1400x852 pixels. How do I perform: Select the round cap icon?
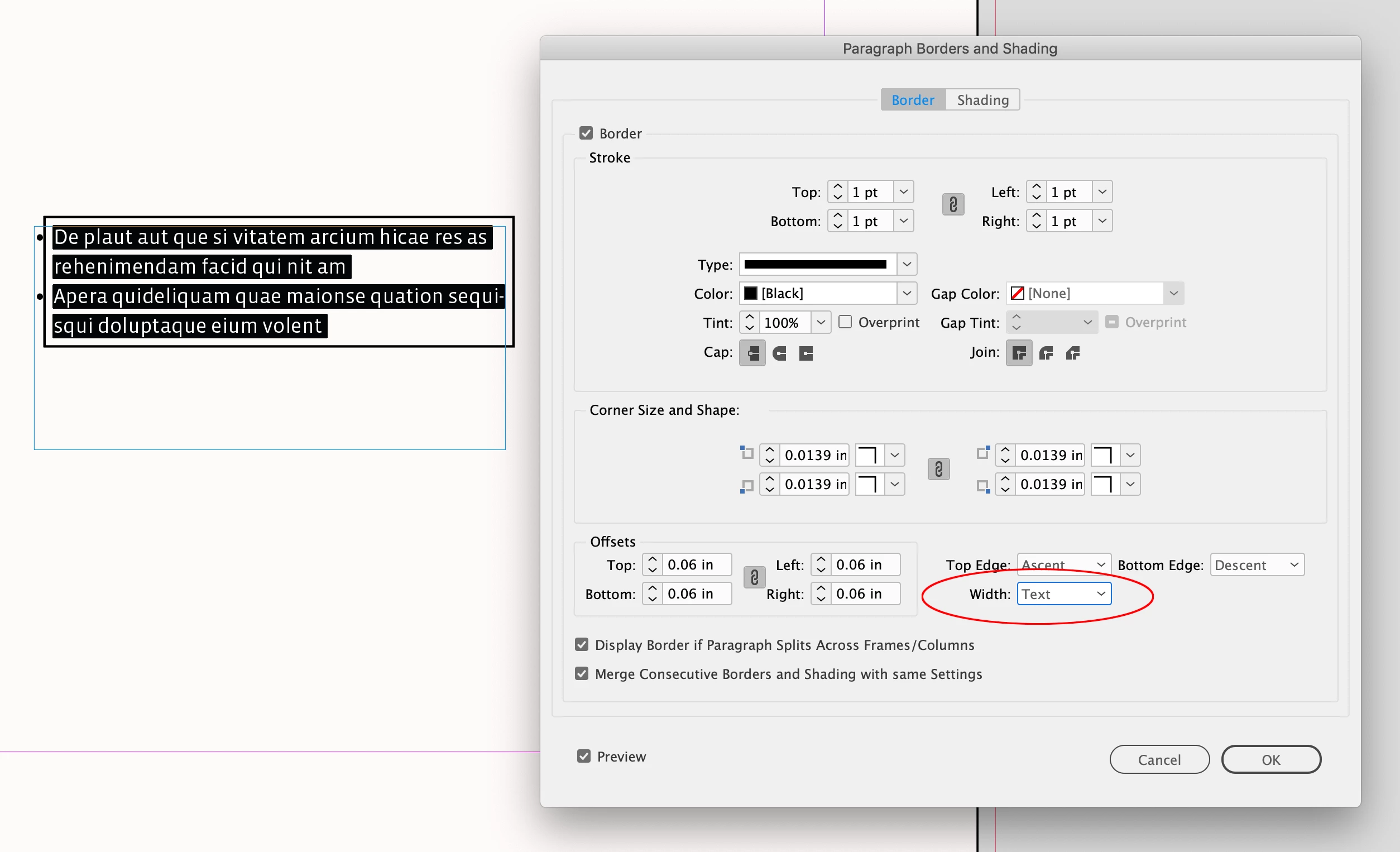[779, 353]
